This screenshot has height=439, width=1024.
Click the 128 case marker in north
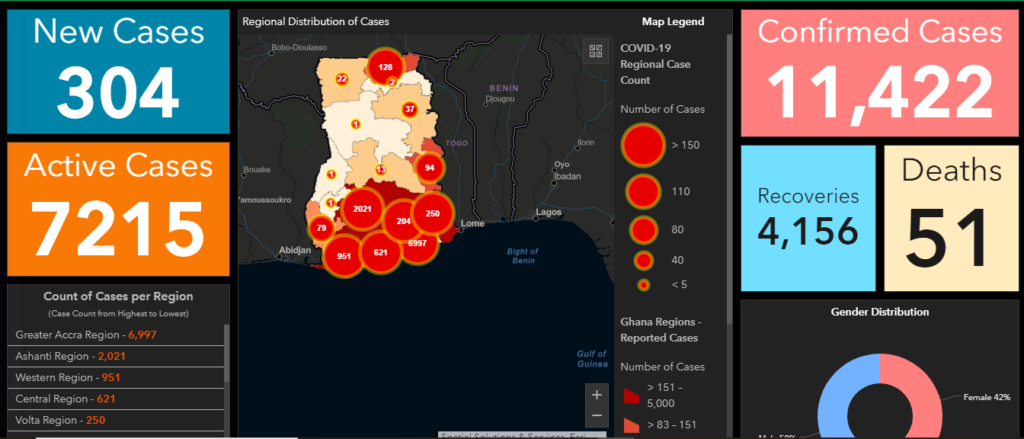(385, 67)
